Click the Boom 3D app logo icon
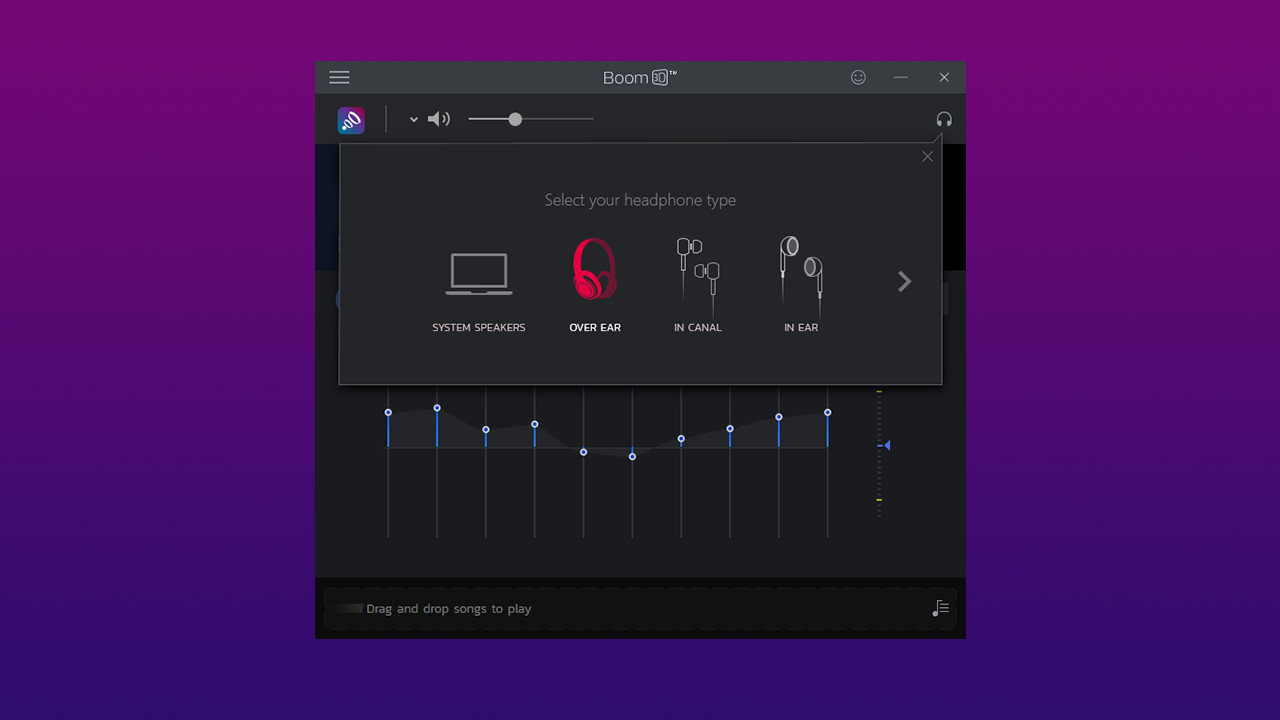Image resolution: width=1280 pixels, height=720 pixels. tap(351, 120)
